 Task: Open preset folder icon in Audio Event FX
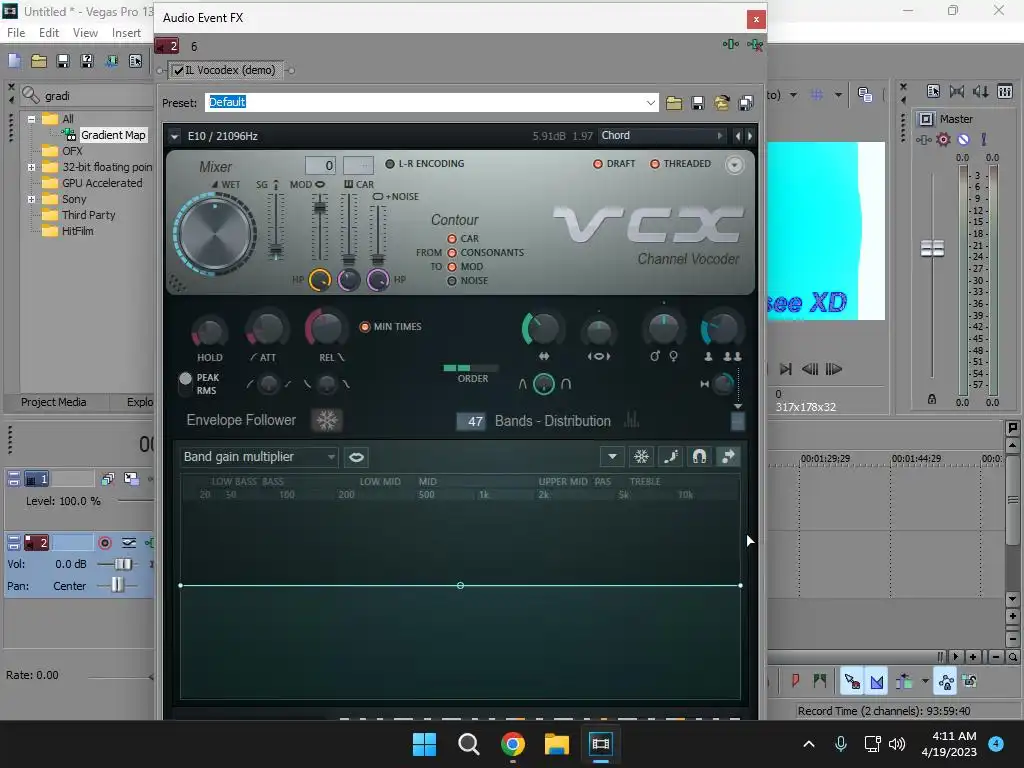point(674,103)
